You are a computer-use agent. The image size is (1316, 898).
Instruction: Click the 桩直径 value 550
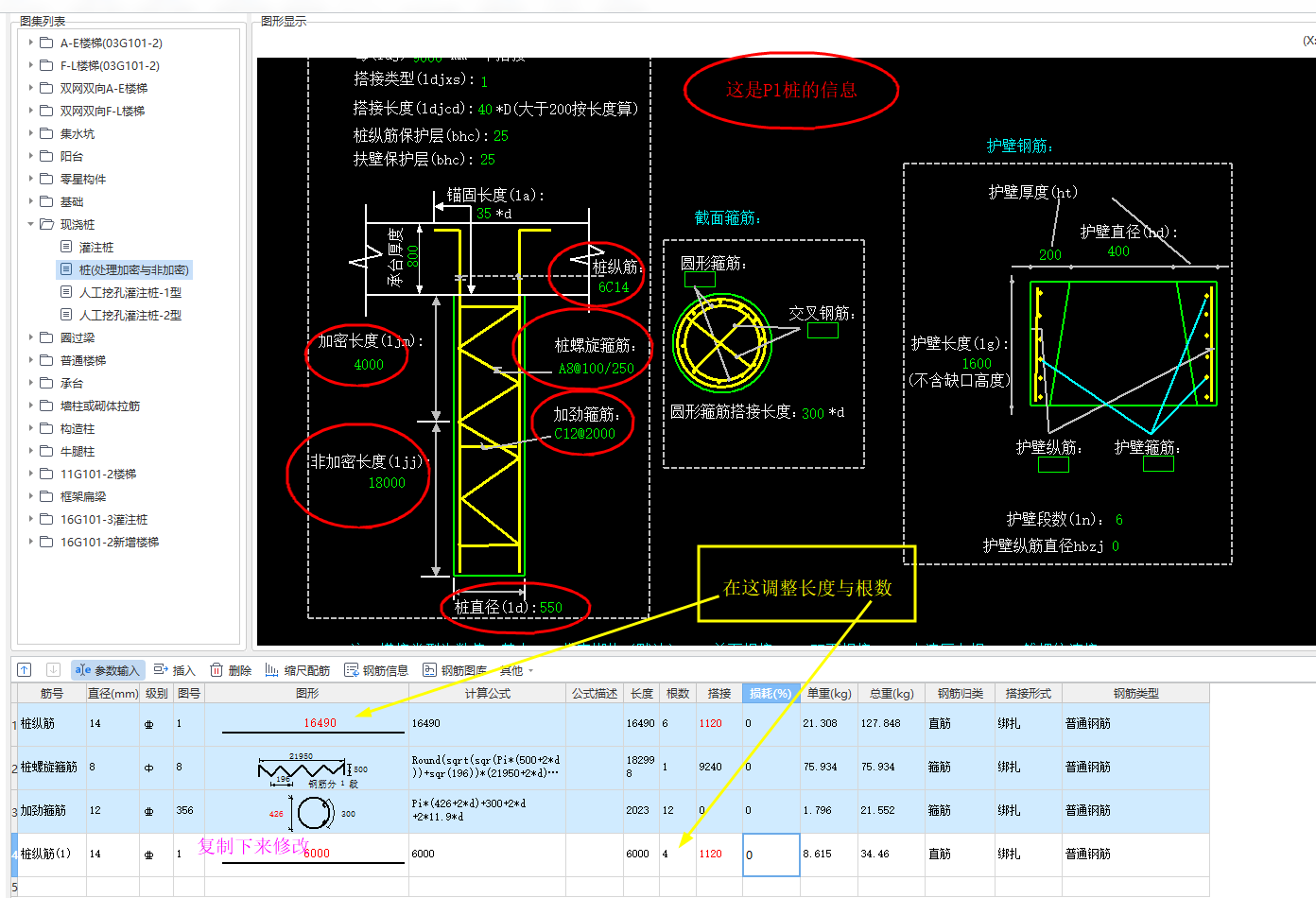pos(551,608)
